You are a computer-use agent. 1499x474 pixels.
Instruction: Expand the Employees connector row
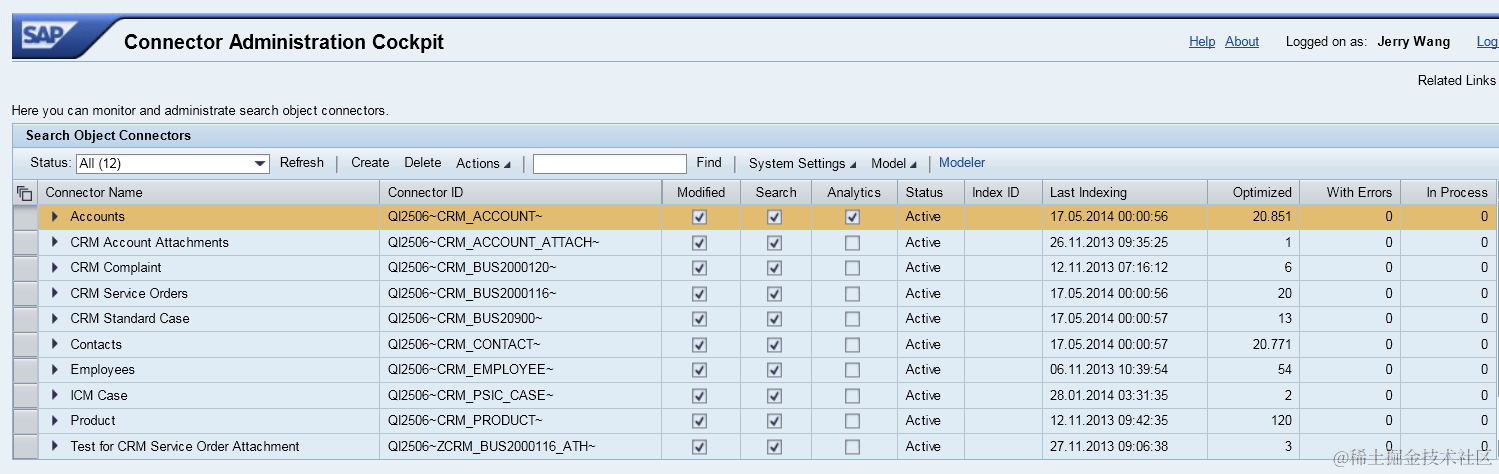click(55, 370)
